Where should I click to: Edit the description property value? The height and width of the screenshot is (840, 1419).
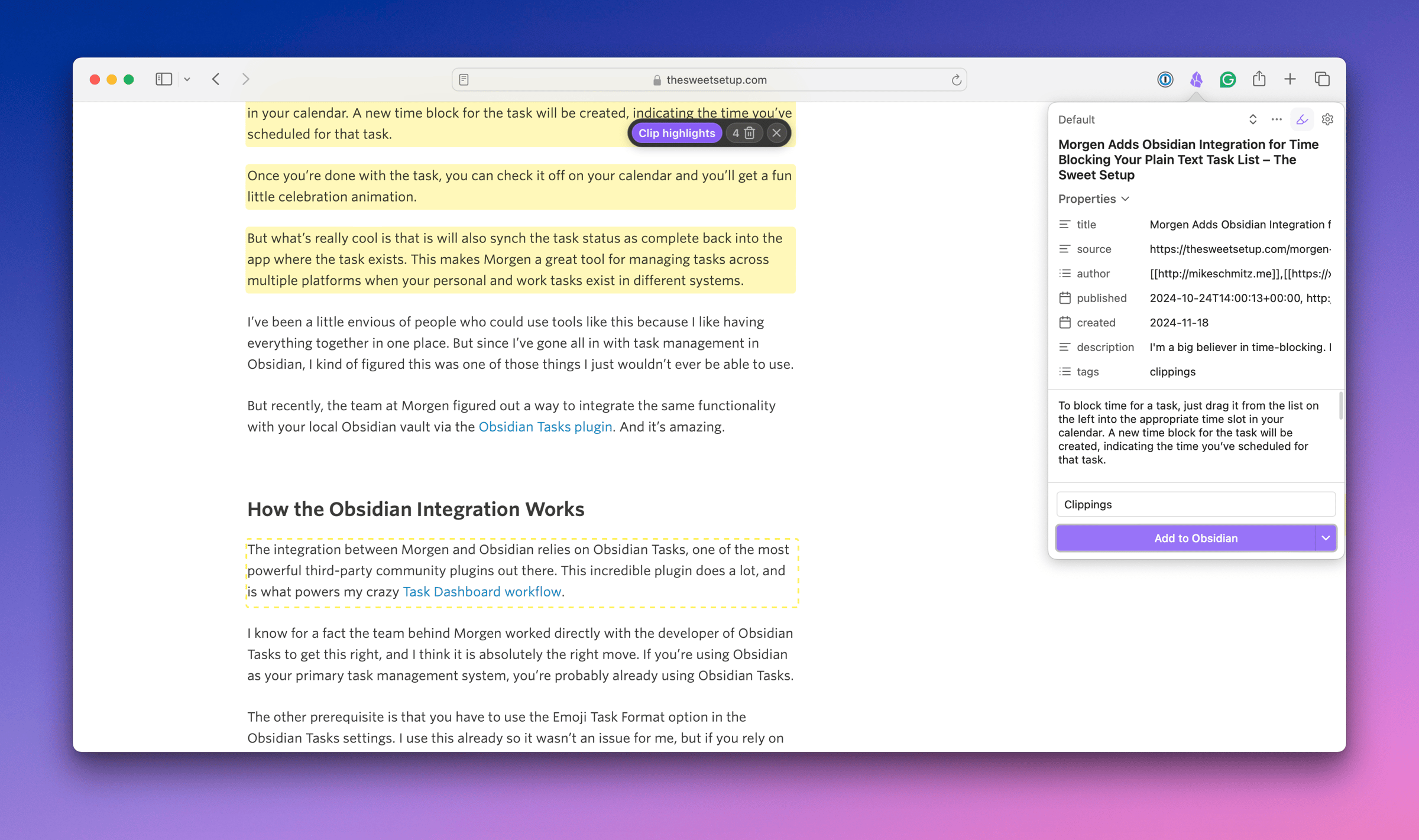pos(1240,347)
